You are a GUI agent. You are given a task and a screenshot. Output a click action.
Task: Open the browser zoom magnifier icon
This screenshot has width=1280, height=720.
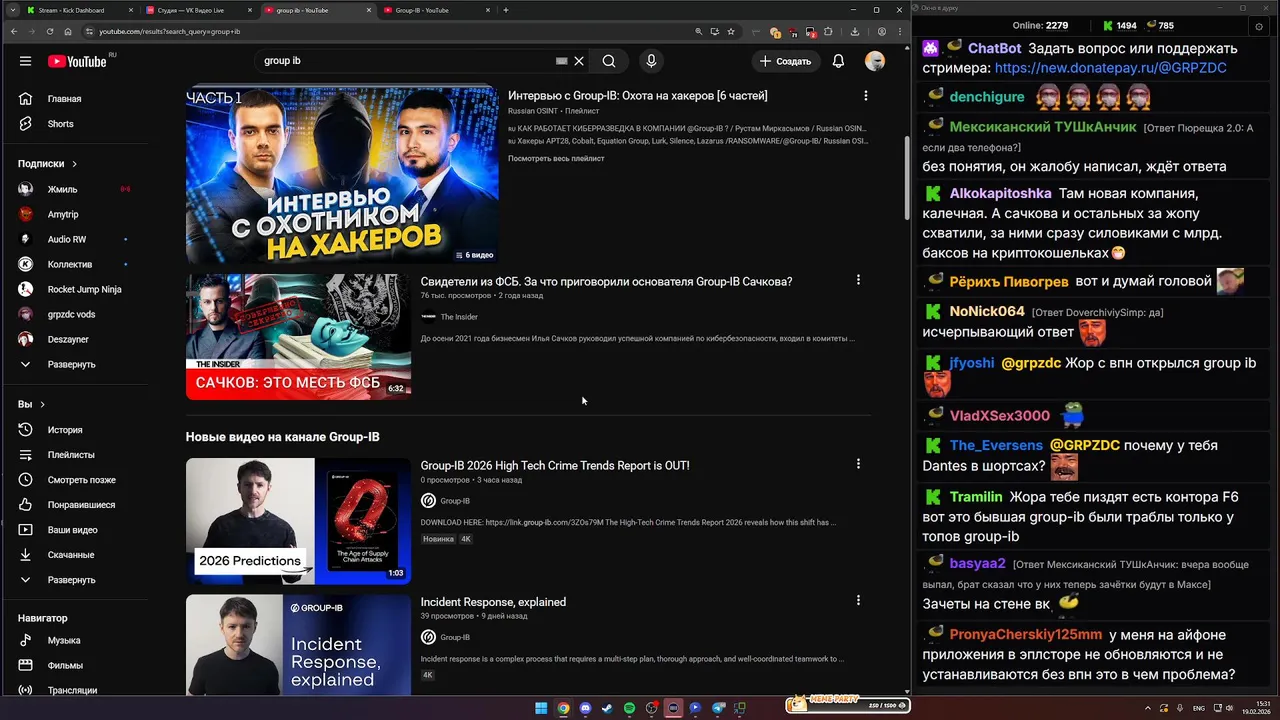(698, 31)
